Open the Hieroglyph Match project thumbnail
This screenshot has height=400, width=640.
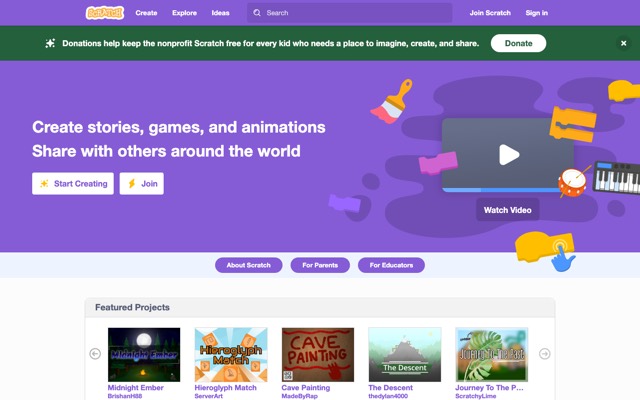coord(231,355)
